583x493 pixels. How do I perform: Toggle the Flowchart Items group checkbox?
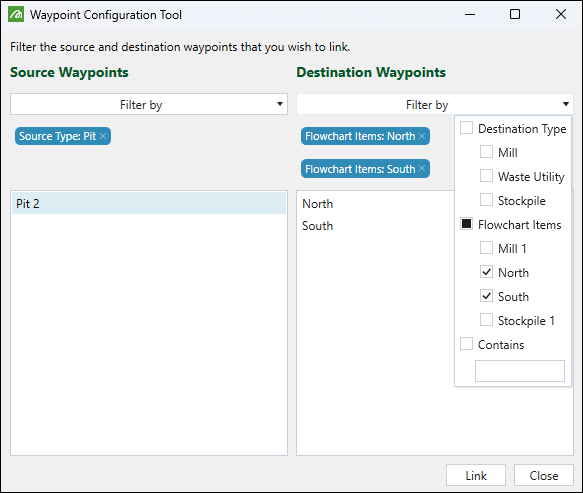[x=466, y=224]
